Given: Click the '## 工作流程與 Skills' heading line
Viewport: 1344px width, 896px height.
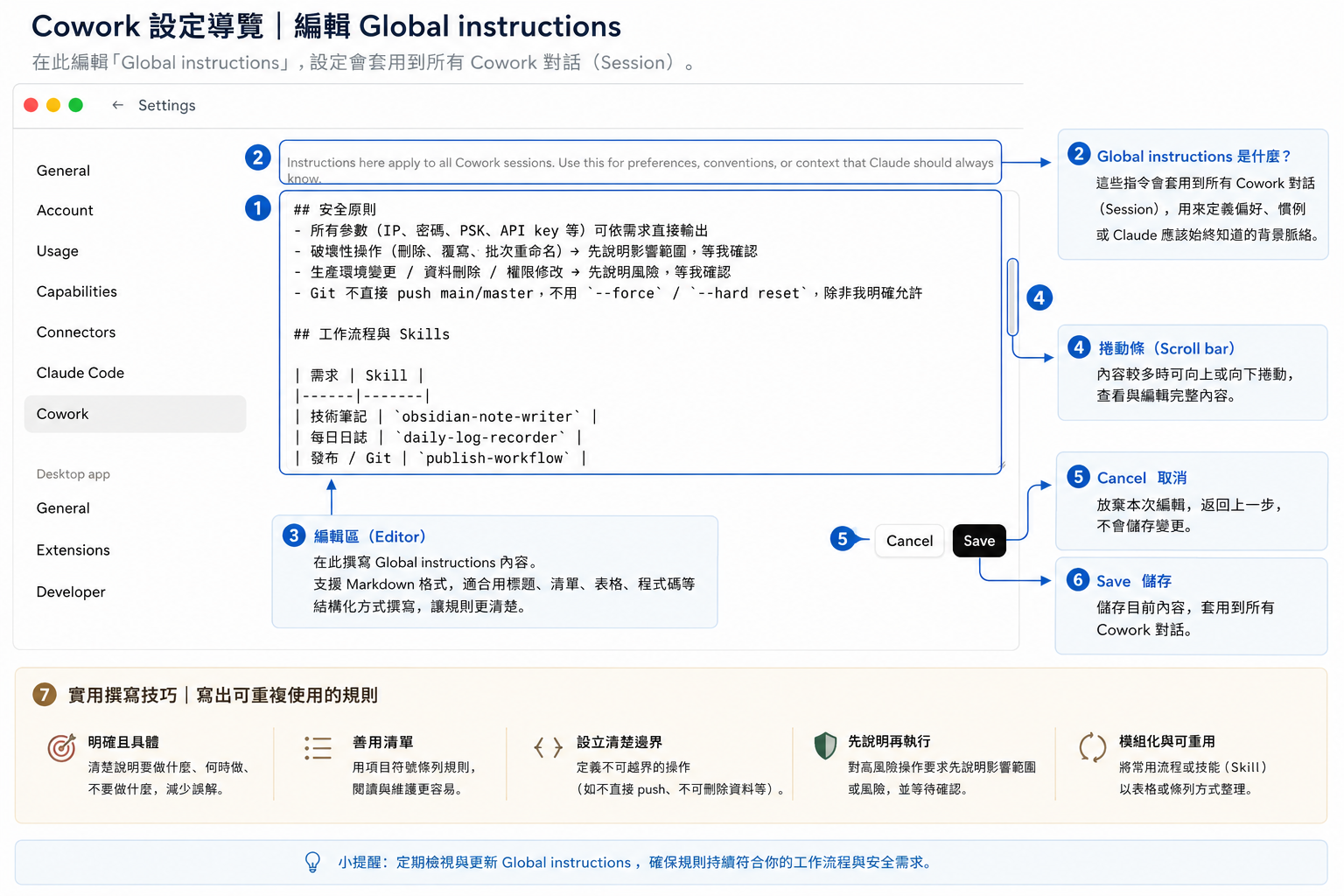Looking at the screenshot, I should (x=372, y=334).
